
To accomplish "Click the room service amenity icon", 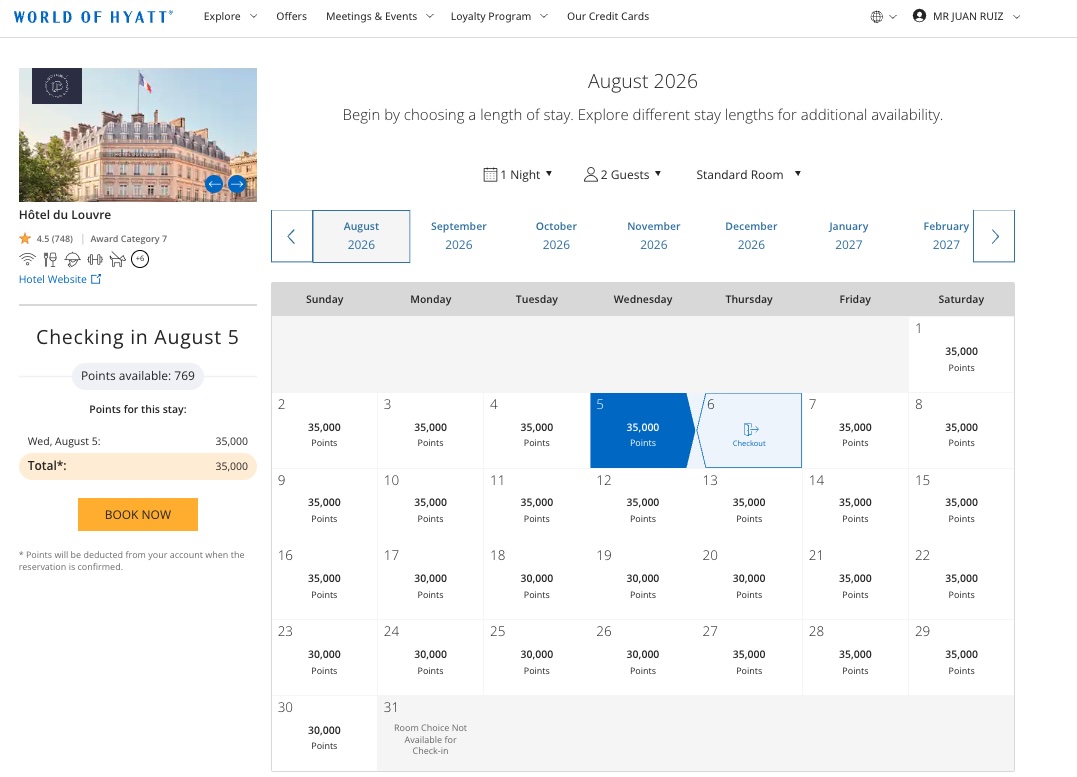I will (72, 259).
